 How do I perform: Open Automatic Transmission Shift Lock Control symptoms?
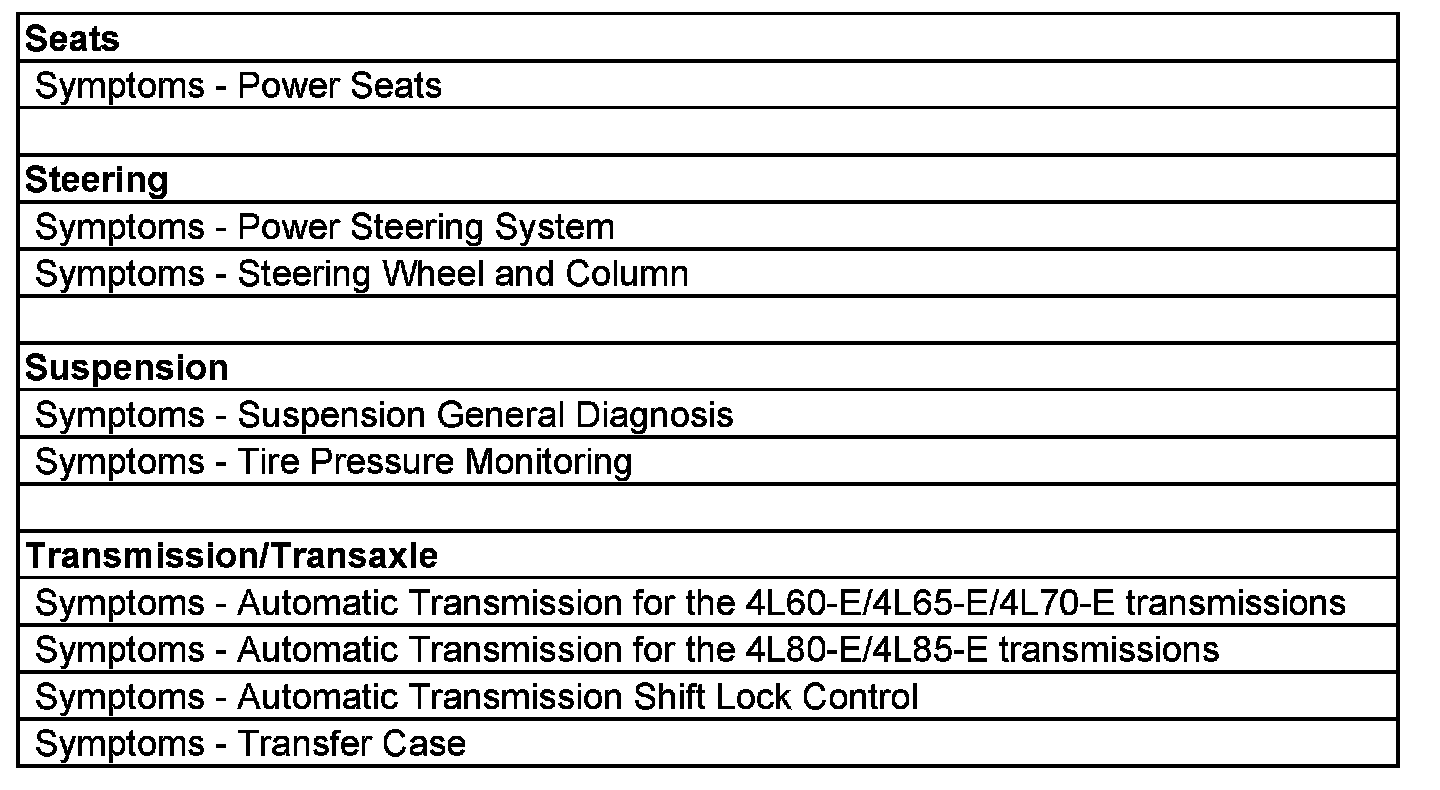(476, 697)
